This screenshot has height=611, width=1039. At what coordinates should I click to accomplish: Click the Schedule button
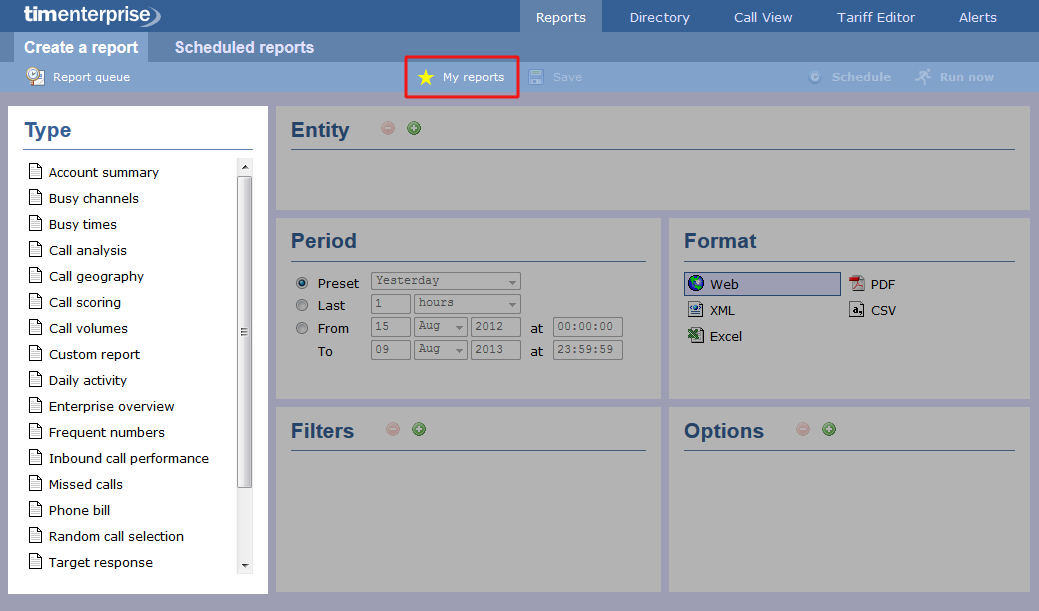849,76
